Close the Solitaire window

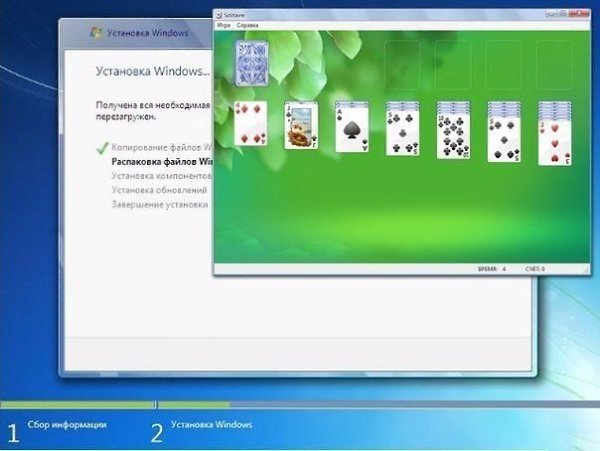click(579, 13)
